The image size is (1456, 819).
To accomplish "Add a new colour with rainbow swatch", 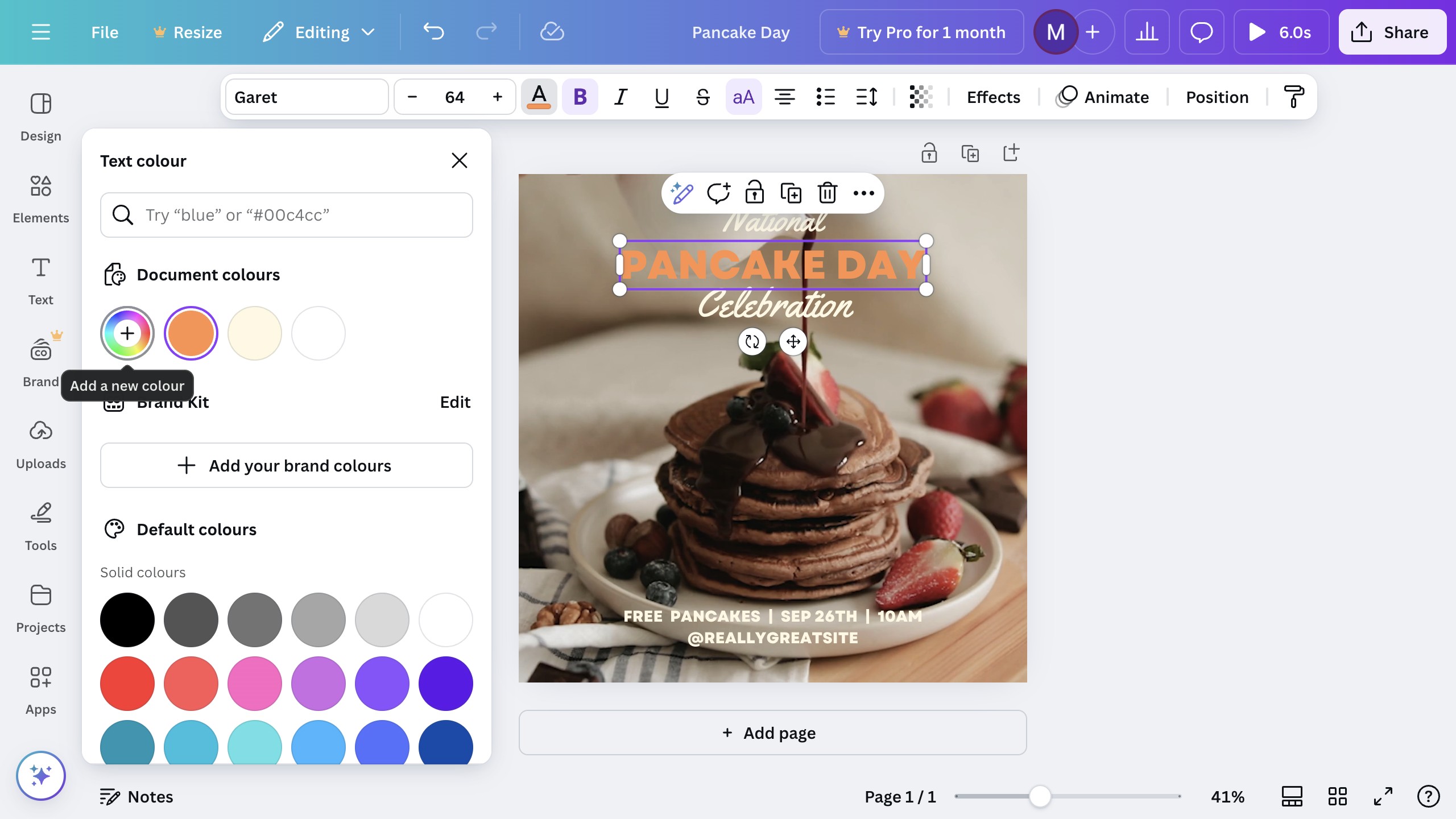I will pyautogui.click(x=127, y=333).
